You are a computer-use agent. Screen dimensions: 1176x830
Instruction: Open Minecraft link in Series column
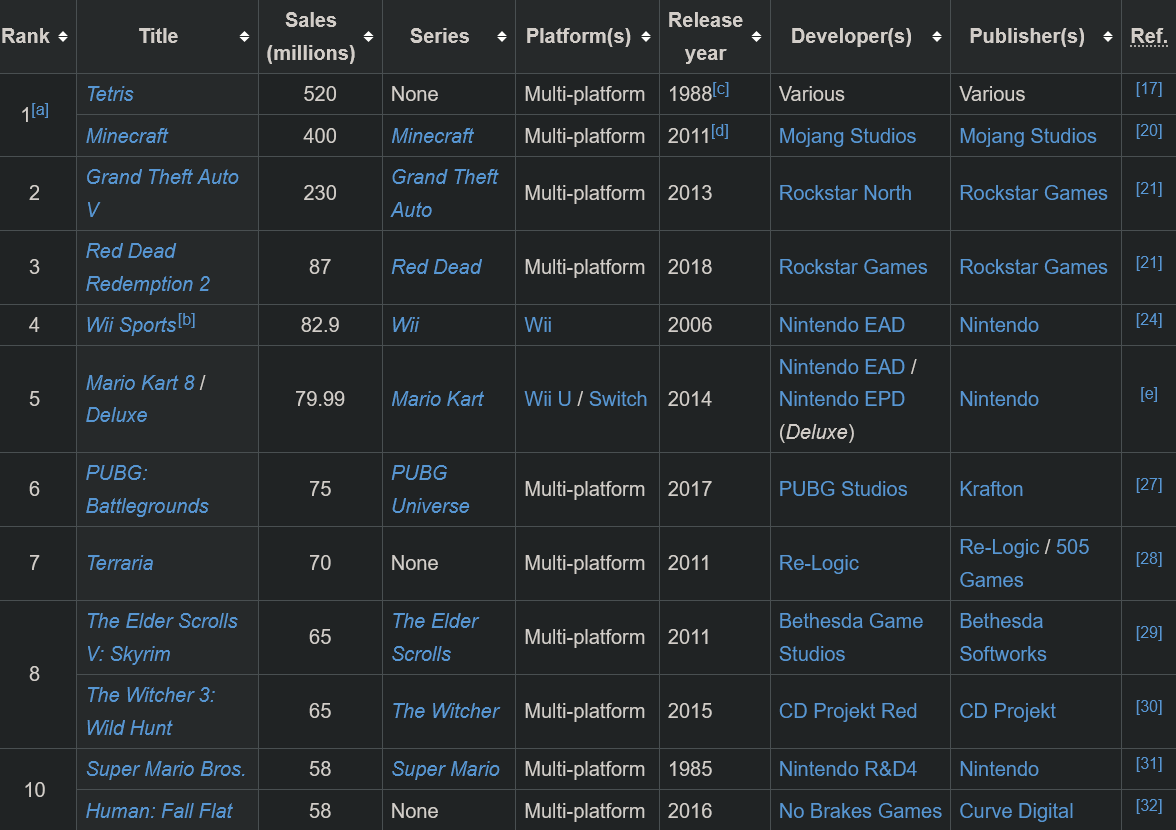point(432,136)
